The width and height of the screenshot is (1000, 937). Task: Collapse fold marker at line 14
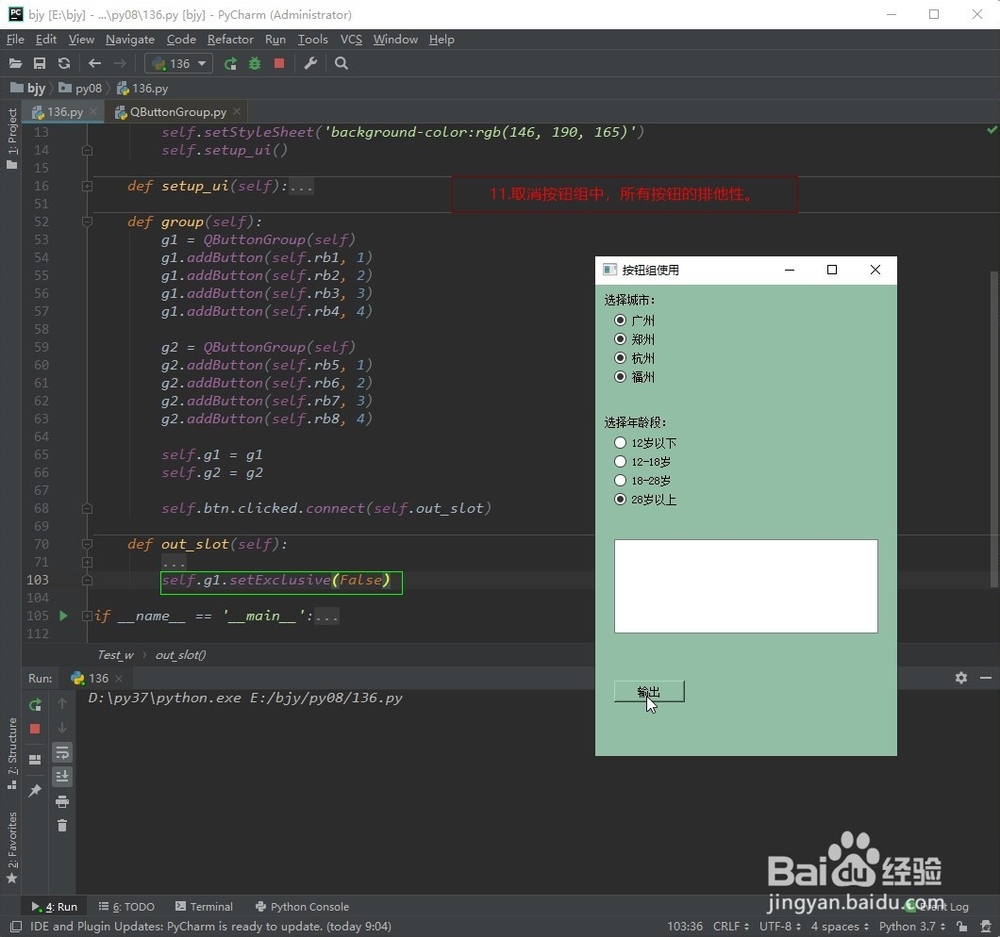[87, 150]
